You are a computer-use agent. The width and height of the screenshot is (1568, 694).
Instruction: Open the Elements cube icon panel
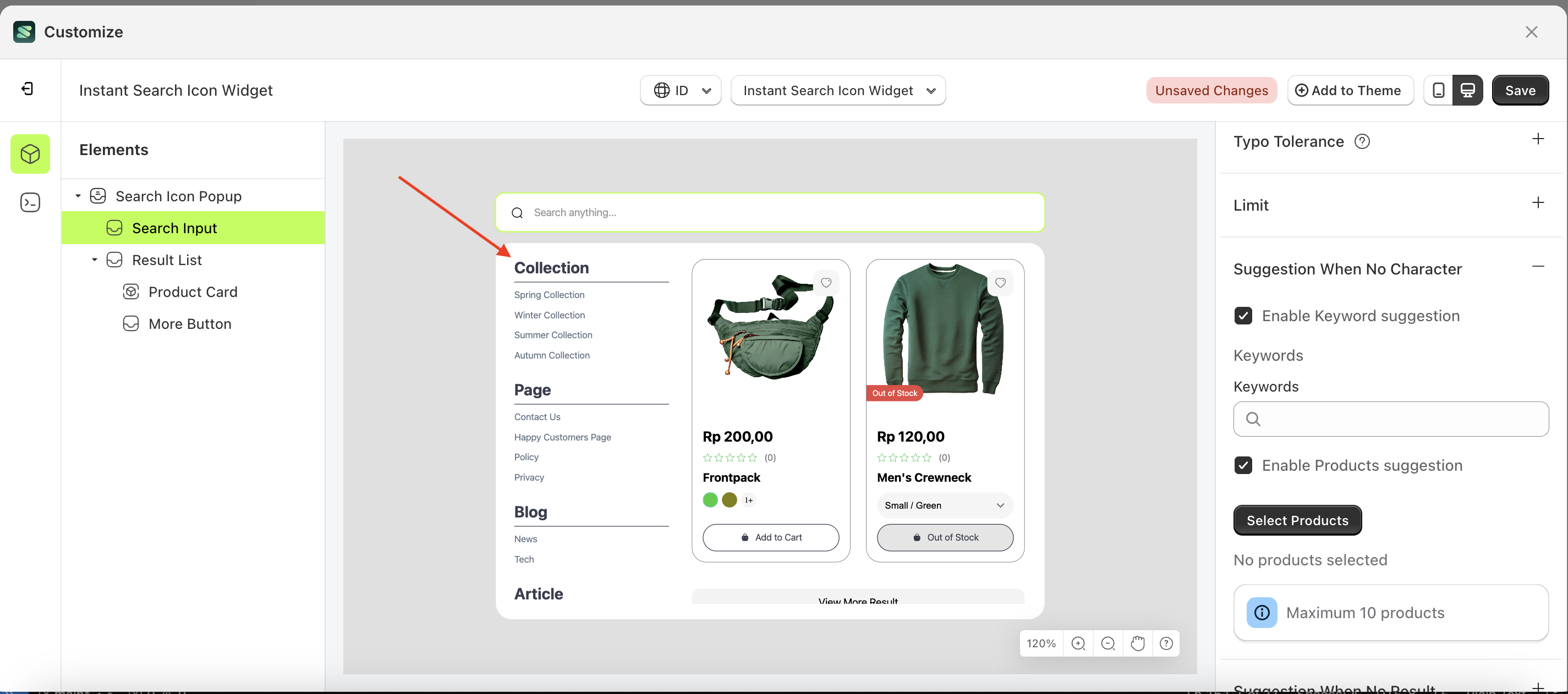[30, 154]
